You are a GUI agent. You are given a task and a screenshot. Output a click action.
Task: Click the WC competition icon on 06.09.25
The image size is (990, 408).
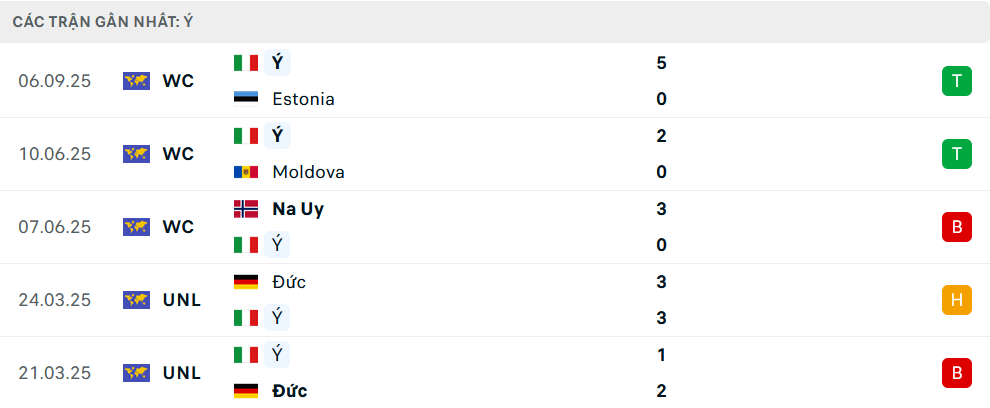[136, 81]
